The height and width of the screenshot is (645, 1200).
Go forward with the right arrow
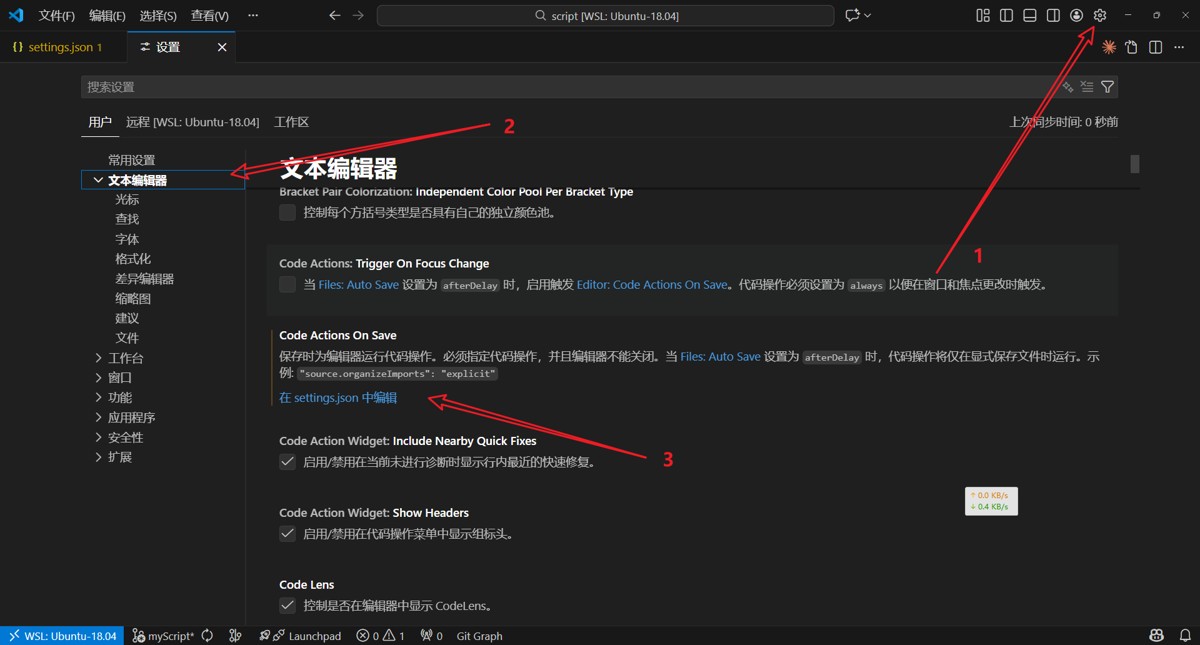click(358, 16)
